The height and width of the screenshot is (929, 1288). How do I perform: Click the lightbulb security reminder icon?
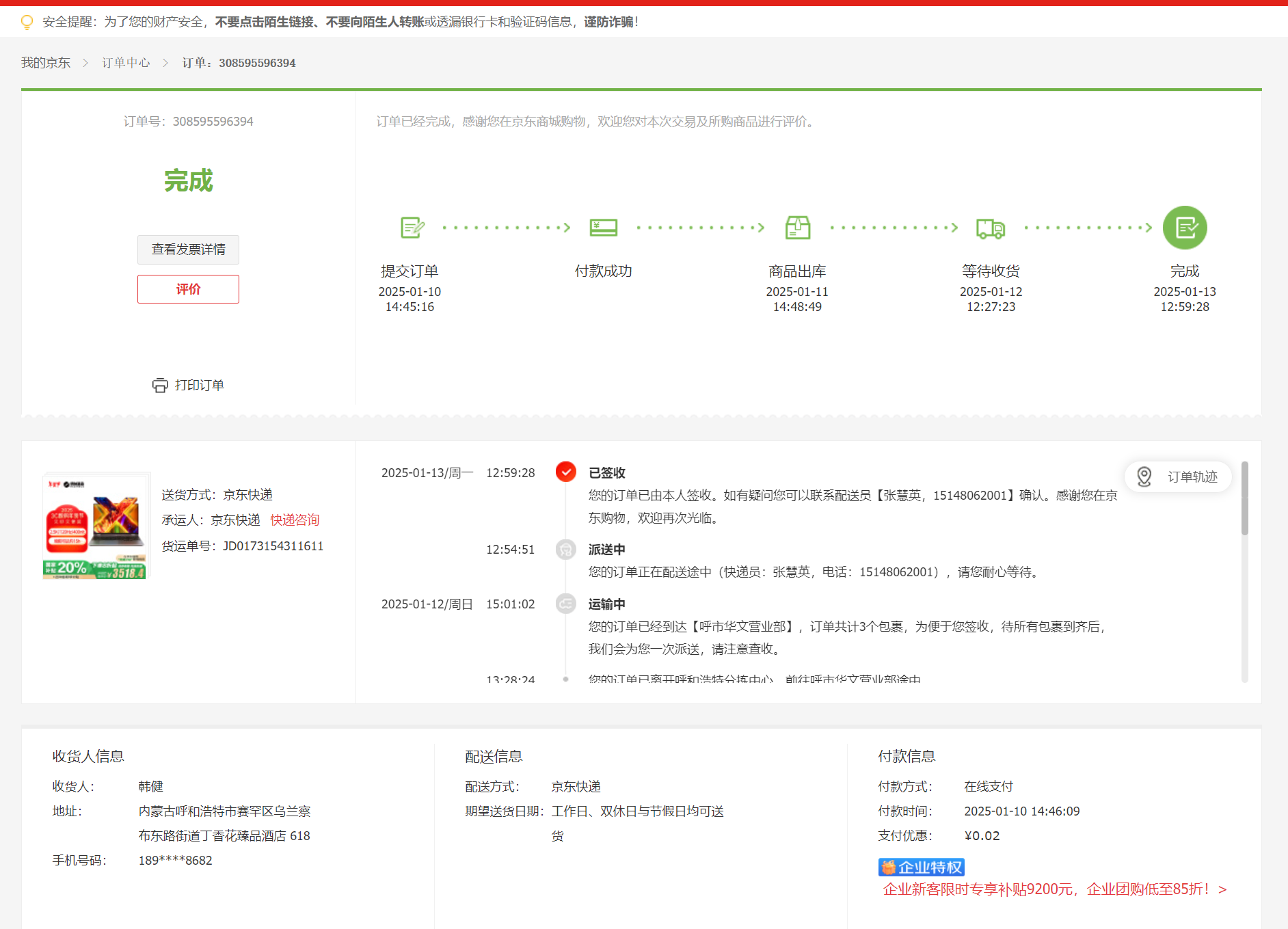(x=27, y=22)
